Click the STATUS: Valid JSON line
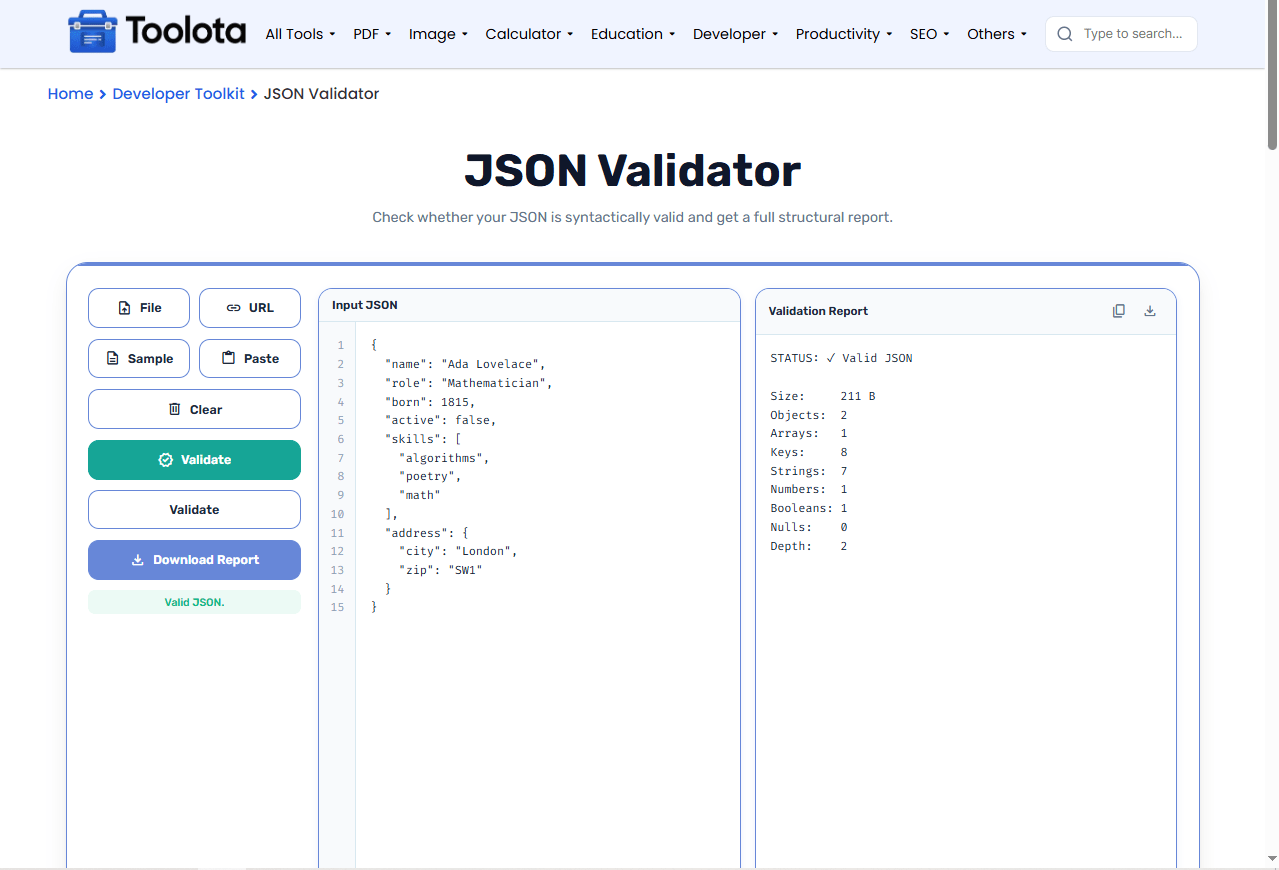 [841, 358]
